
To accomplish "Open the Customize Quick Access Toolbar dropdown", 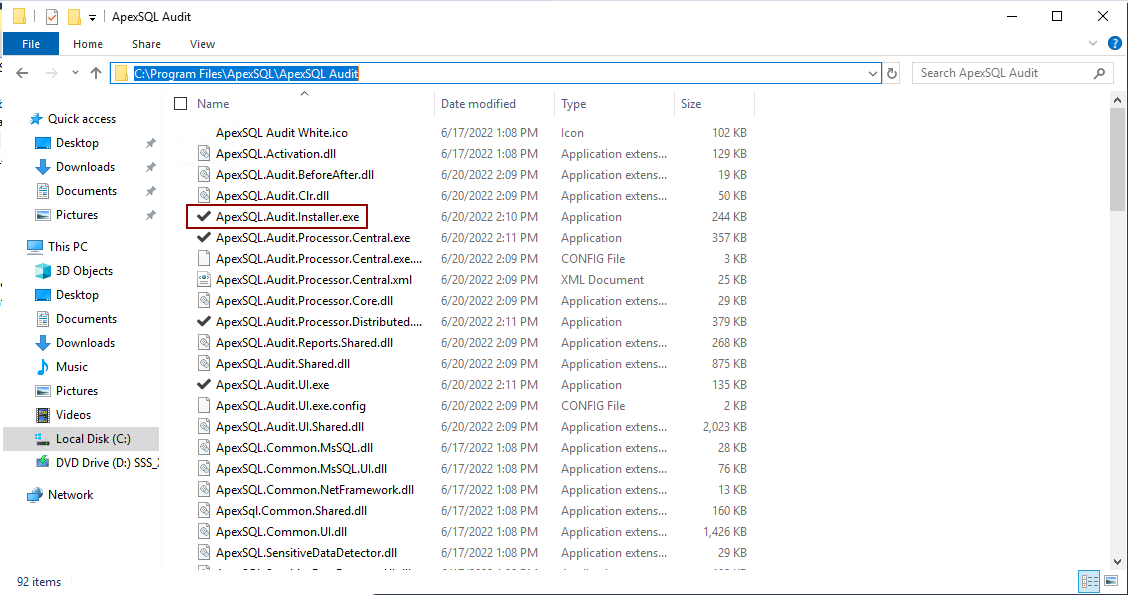I will tap(92, 17).
